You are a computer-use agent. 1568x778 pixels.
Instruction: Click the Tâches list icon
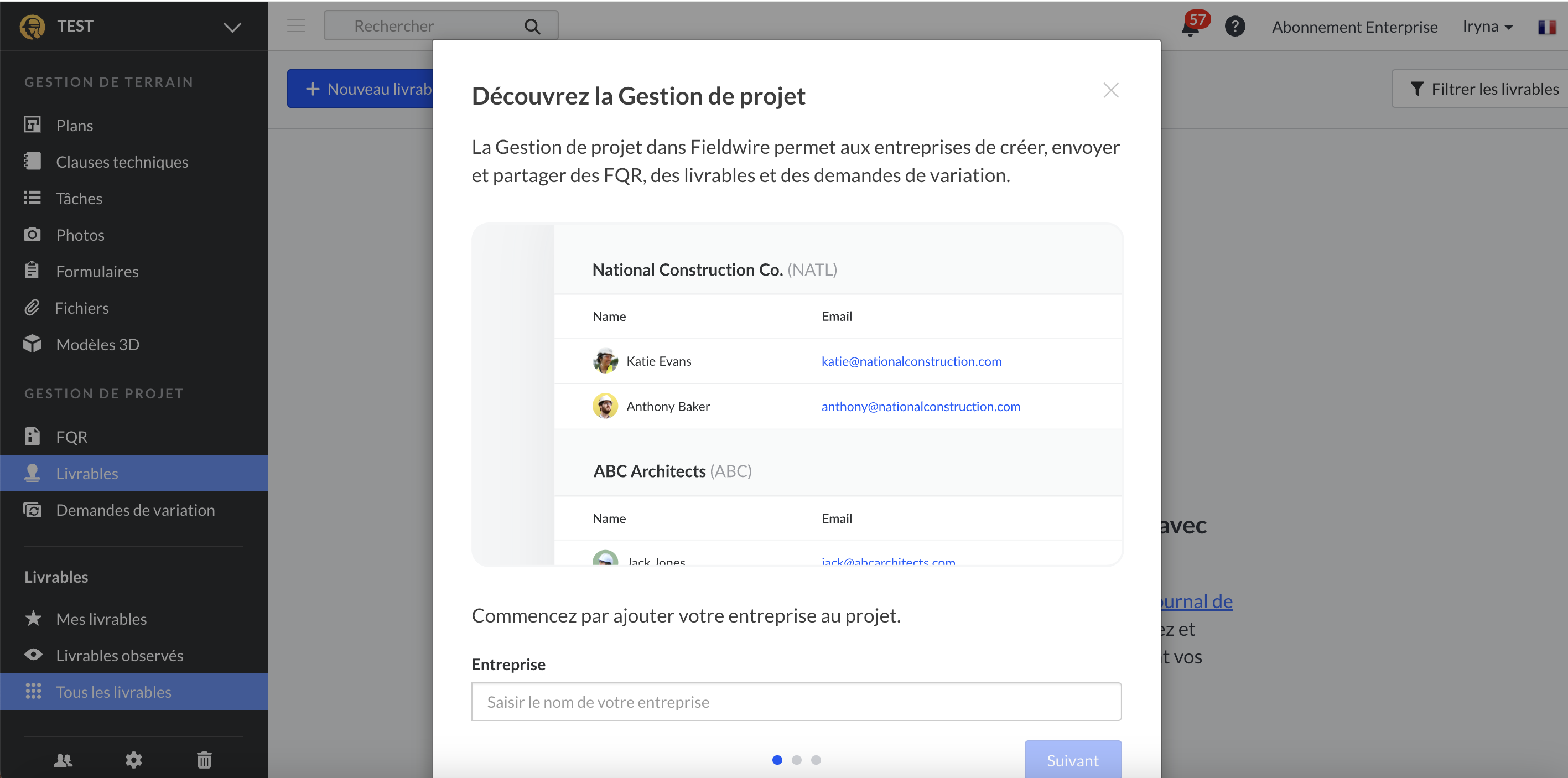[32, 198]
